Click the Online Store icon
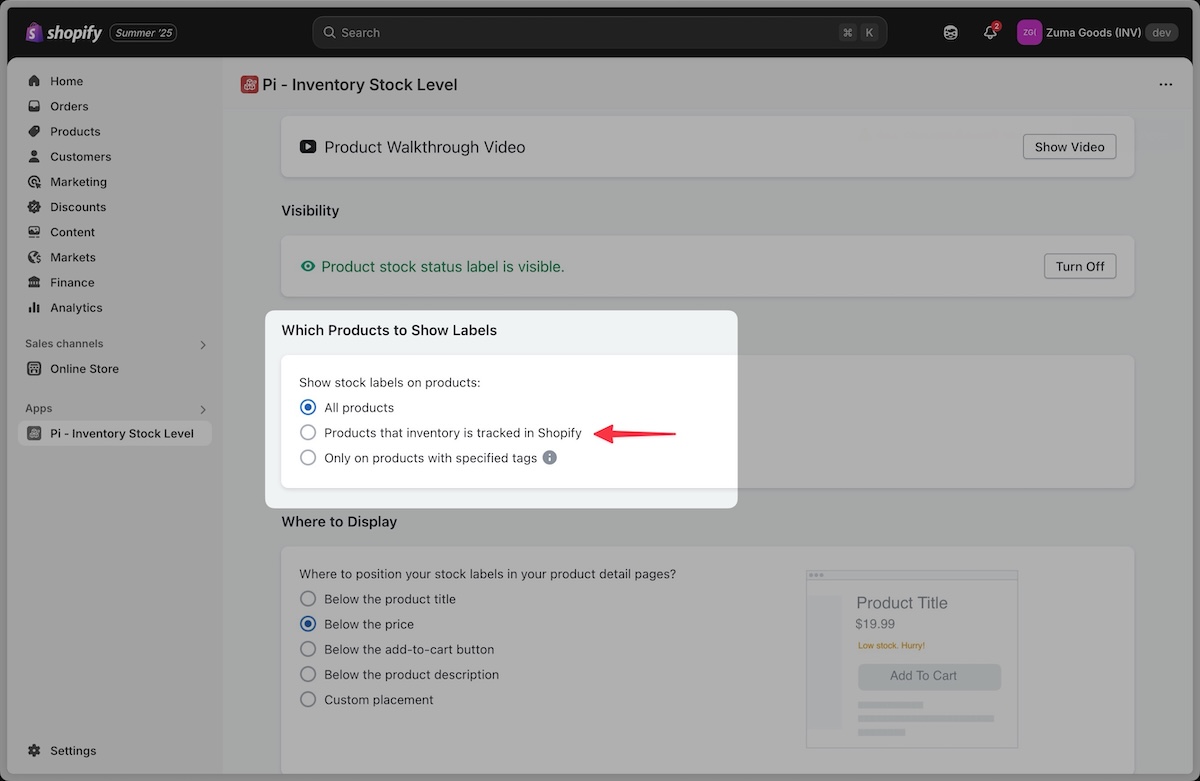Viewport: 1200px width, 781px height. pyautogui.click(x=35, y=369)
